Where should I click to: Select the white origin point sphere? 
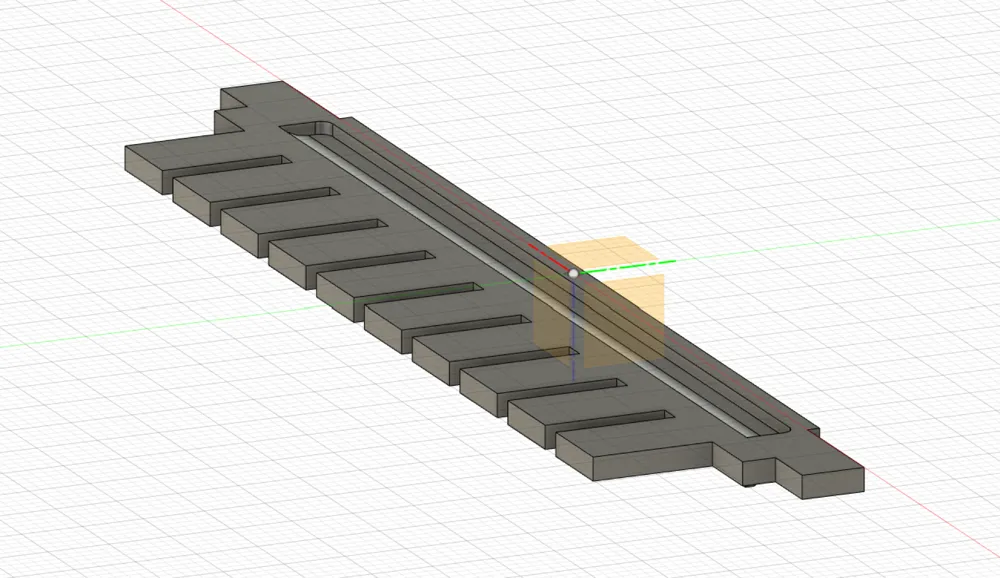(573, 273)
